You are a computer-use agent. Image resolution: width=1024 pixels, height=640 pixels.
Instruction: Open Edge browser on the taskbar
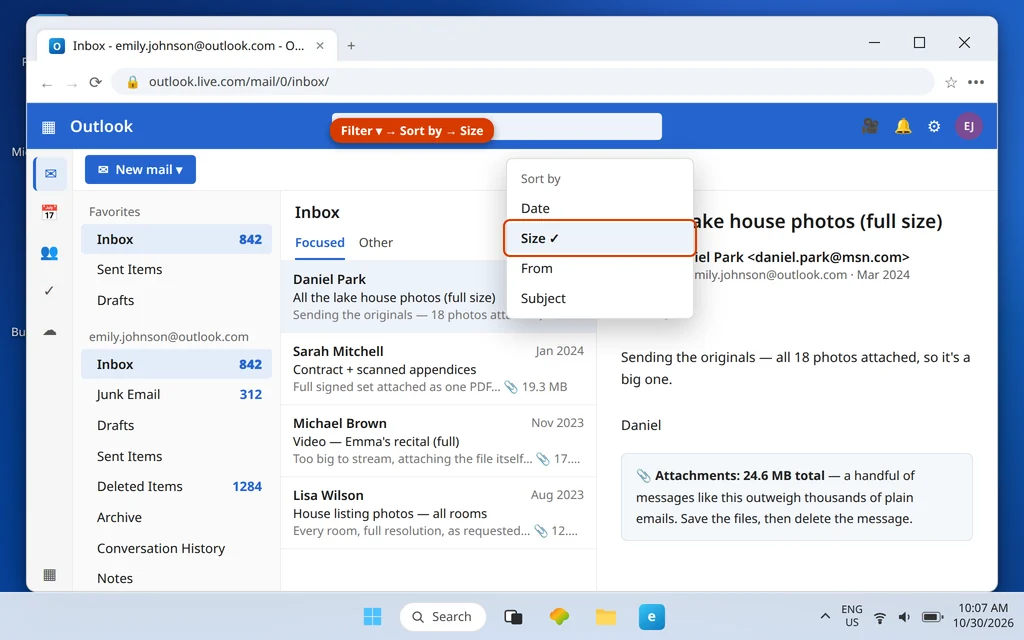tap(652, 616)
